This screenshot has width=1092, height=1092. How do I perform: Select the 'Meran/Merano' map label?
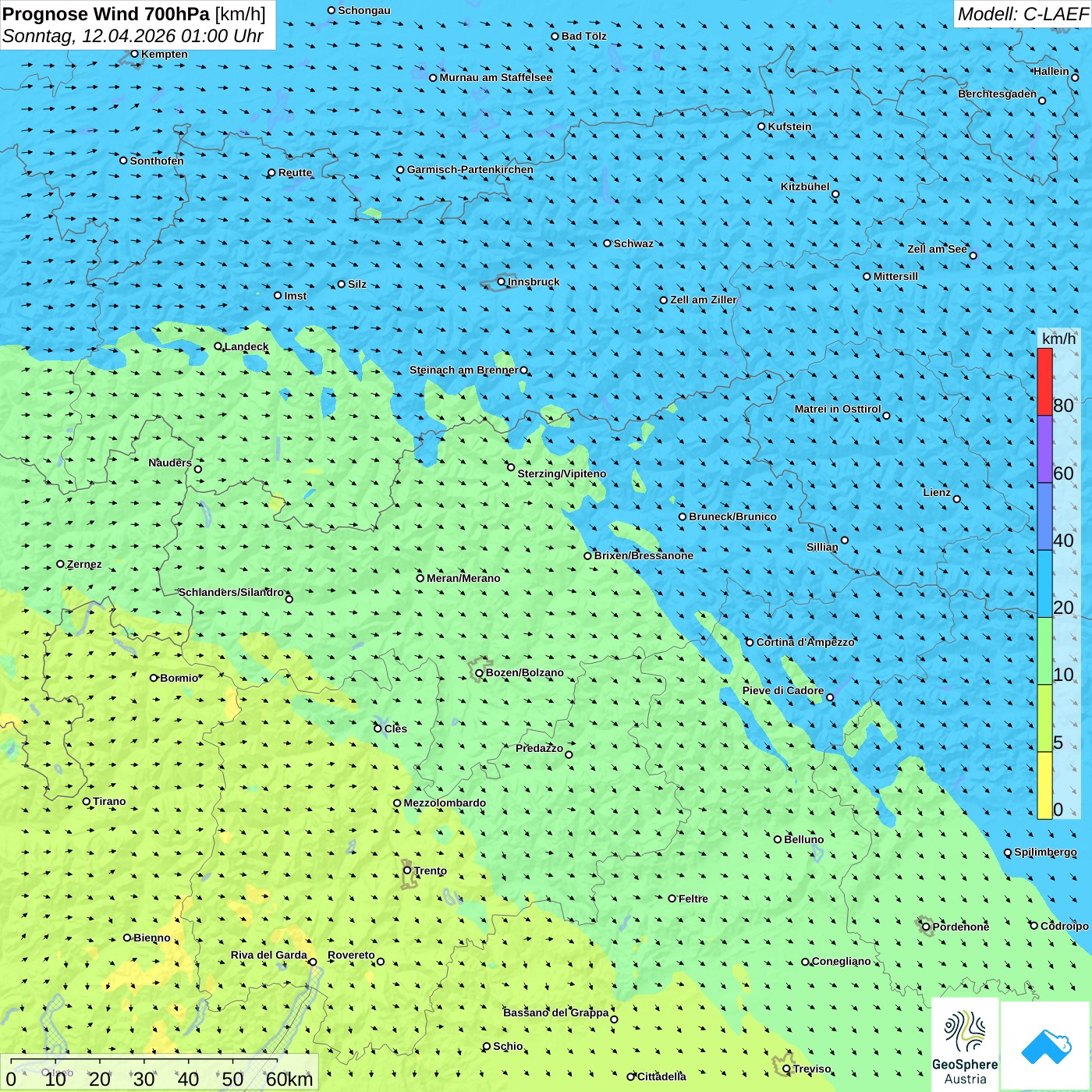pos(463,578)
